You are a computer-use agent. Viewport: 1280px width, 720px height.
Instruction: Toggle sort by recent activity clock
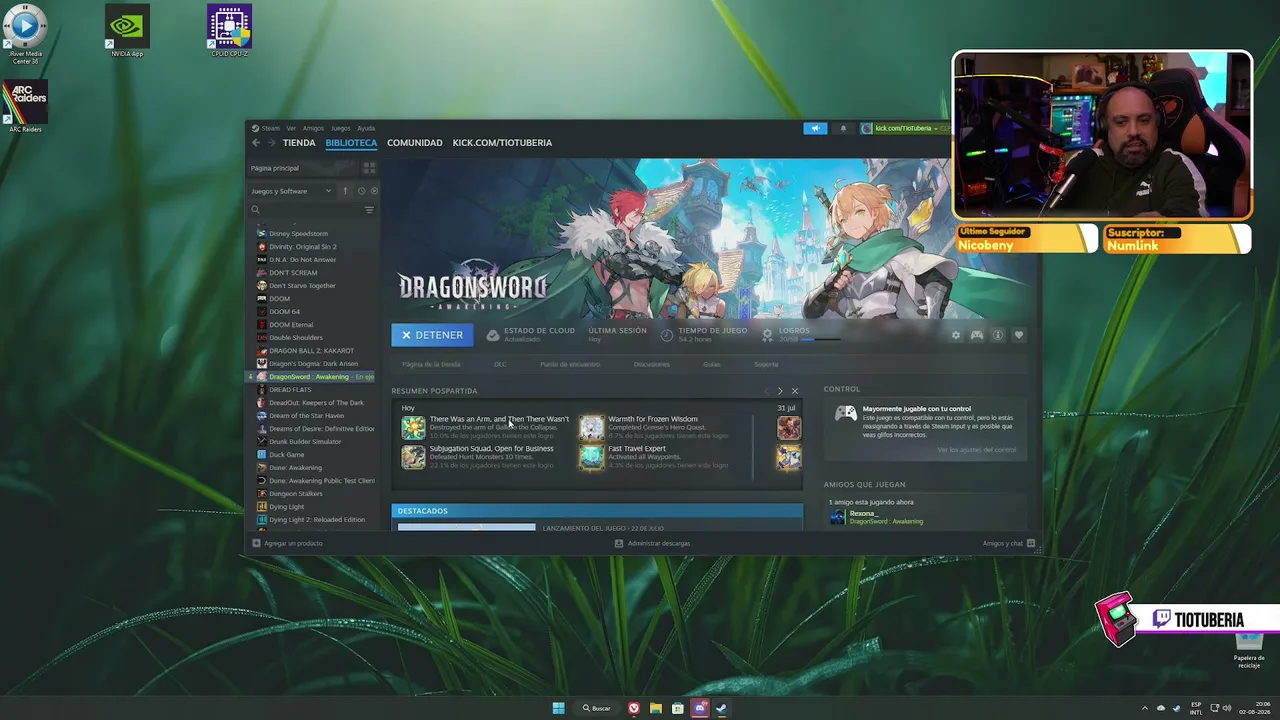pos(361,191)
